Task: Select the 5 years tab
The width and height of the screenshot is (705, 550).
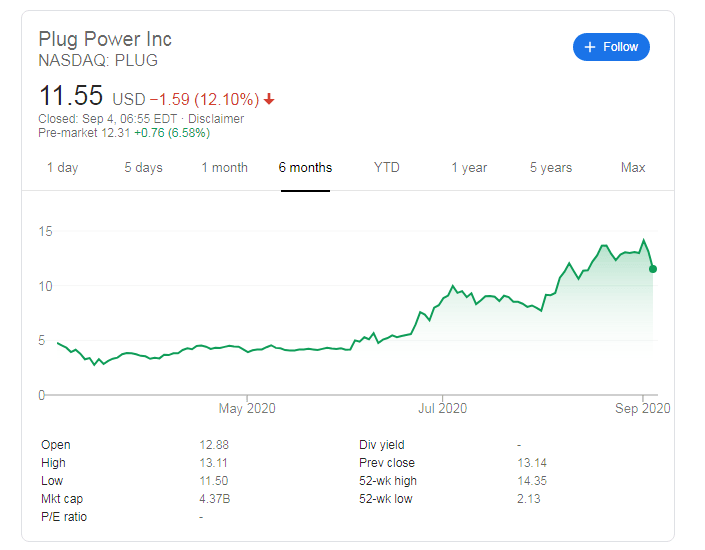Action: [551, 167]
